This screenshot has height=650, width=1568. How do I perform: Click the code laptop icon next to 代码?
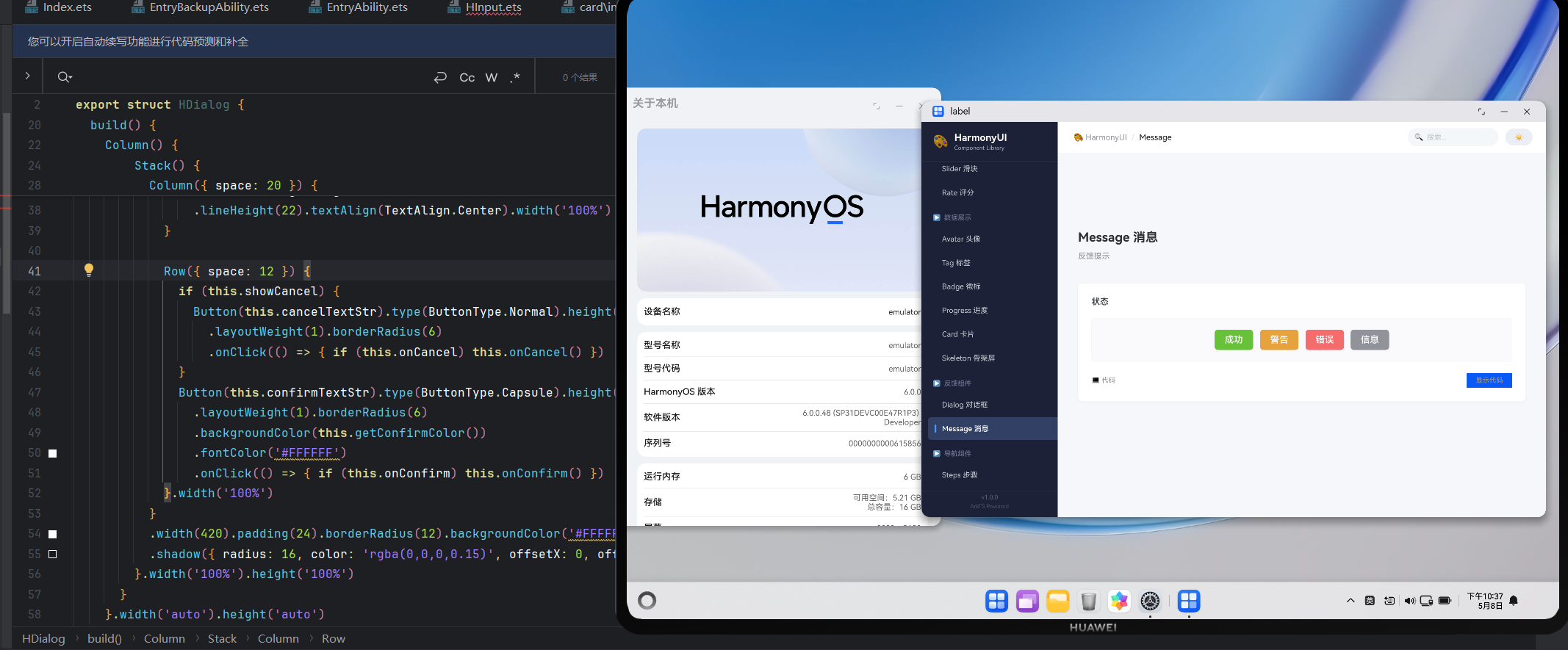pos(1096,380)
